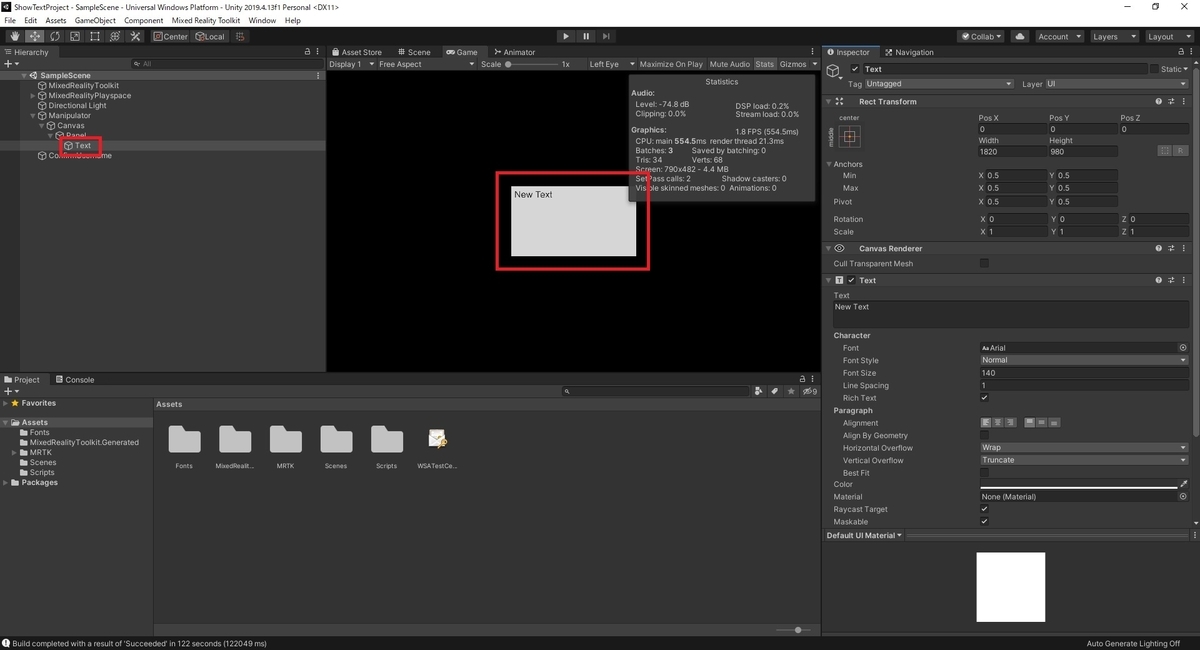This screenshot has height=650, width=1200.
Task: Open the cloud services icon
Action: (1019, 36)
